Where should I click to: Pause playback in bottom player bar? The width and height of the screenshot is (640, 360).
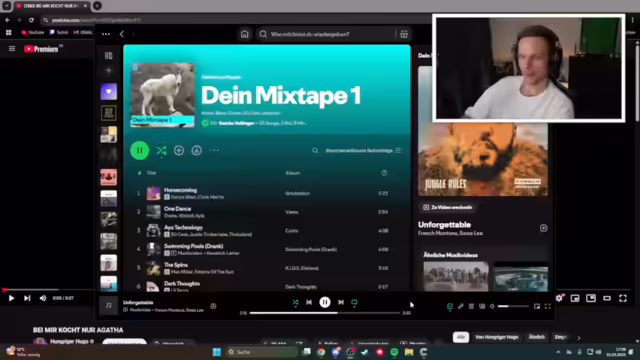pos(325,302)
